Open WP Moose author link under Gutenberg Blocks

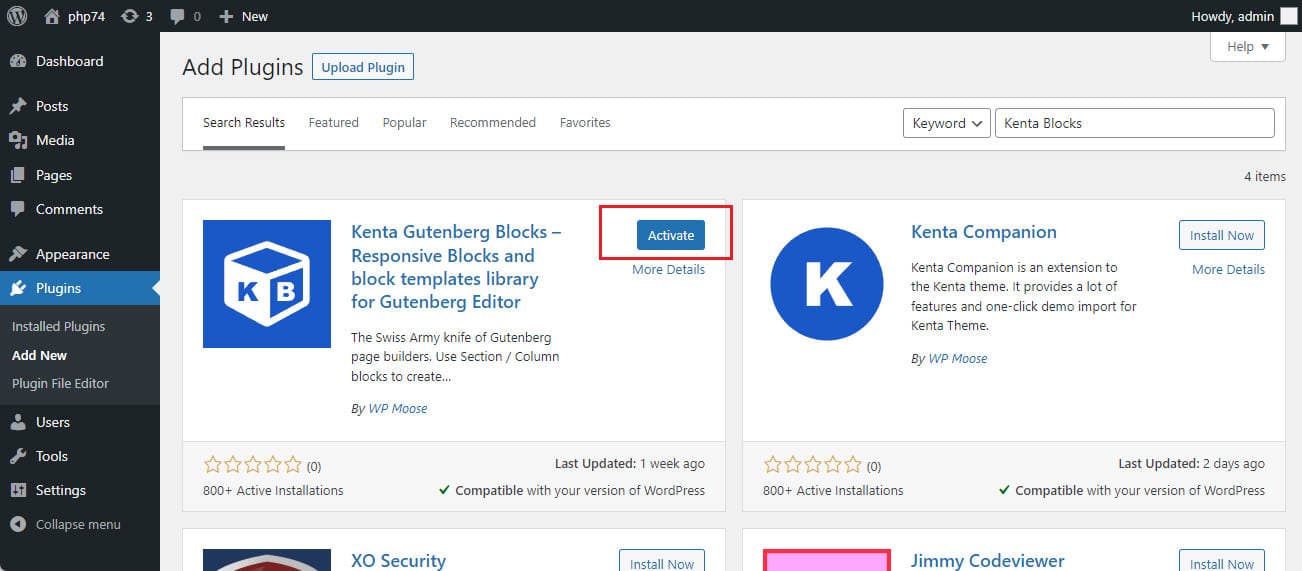point(397,408)
